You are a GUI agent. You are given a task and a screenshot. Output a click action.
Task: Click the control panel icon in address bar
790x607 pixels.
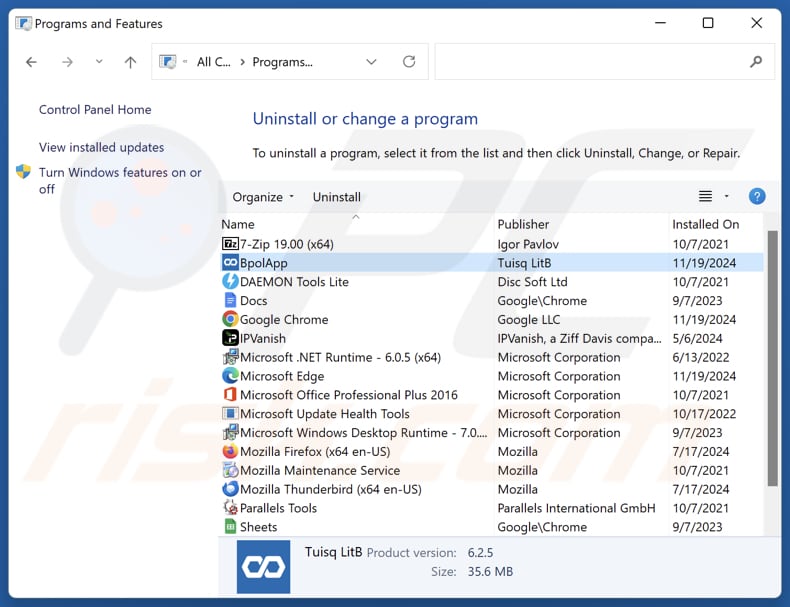[x=168, y=61]
